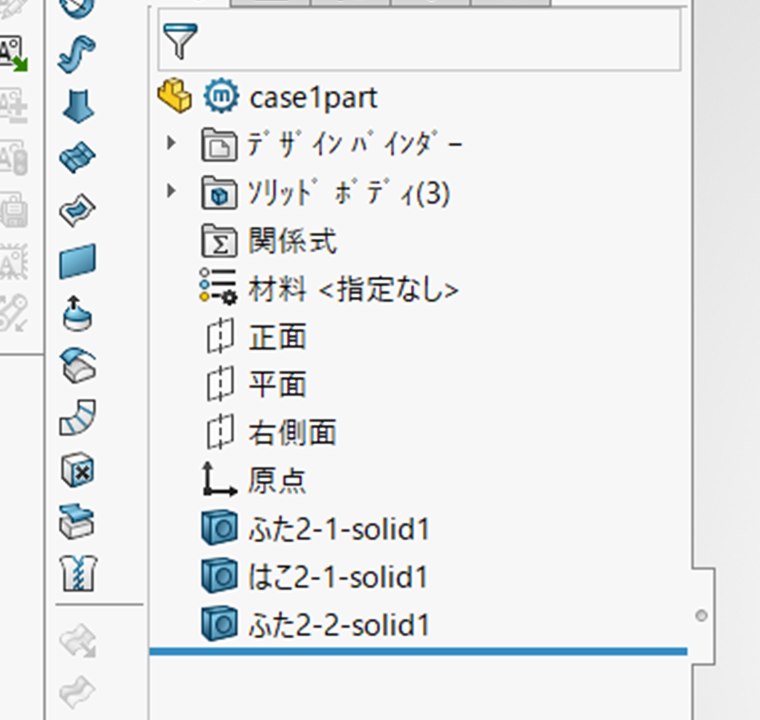
Task: Expand the ソリッドボディ(3) folder
Action: click(171, 191)
